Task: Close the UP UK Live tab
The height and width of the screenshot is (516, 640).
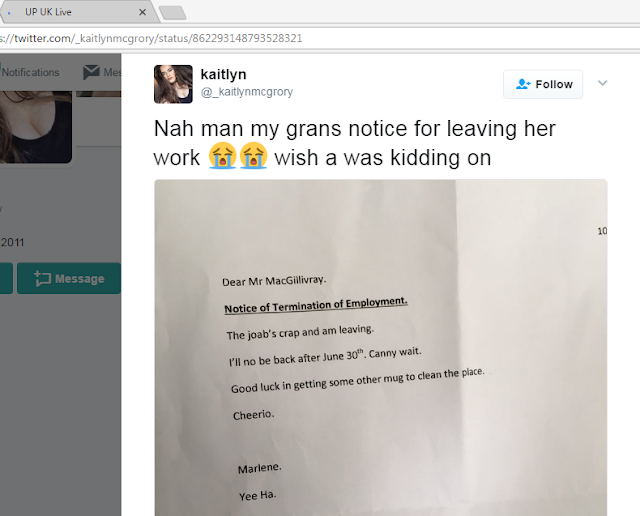Action: coord(142,12)
